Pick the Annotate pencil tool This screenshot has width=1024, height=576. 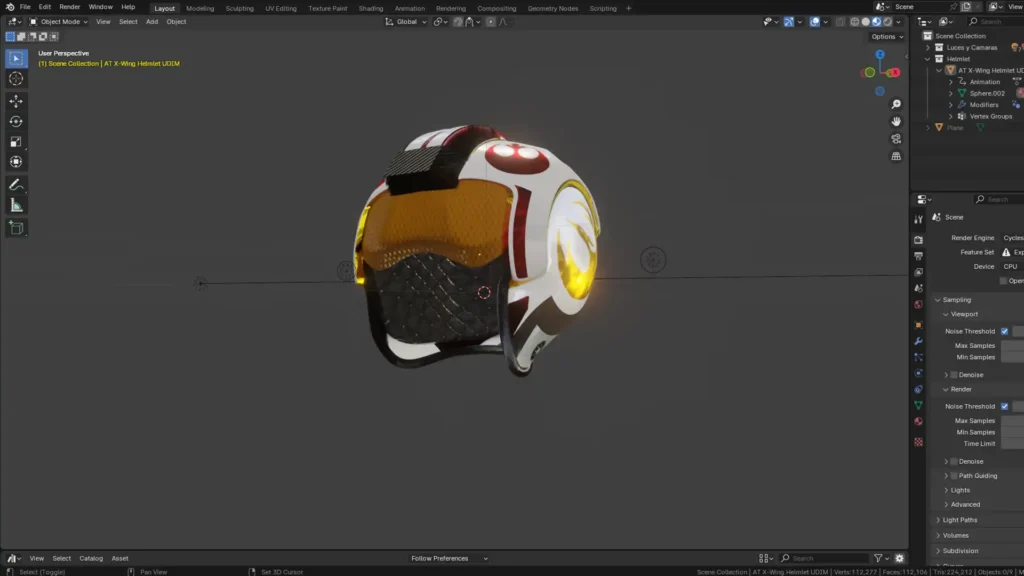(16, 185)
